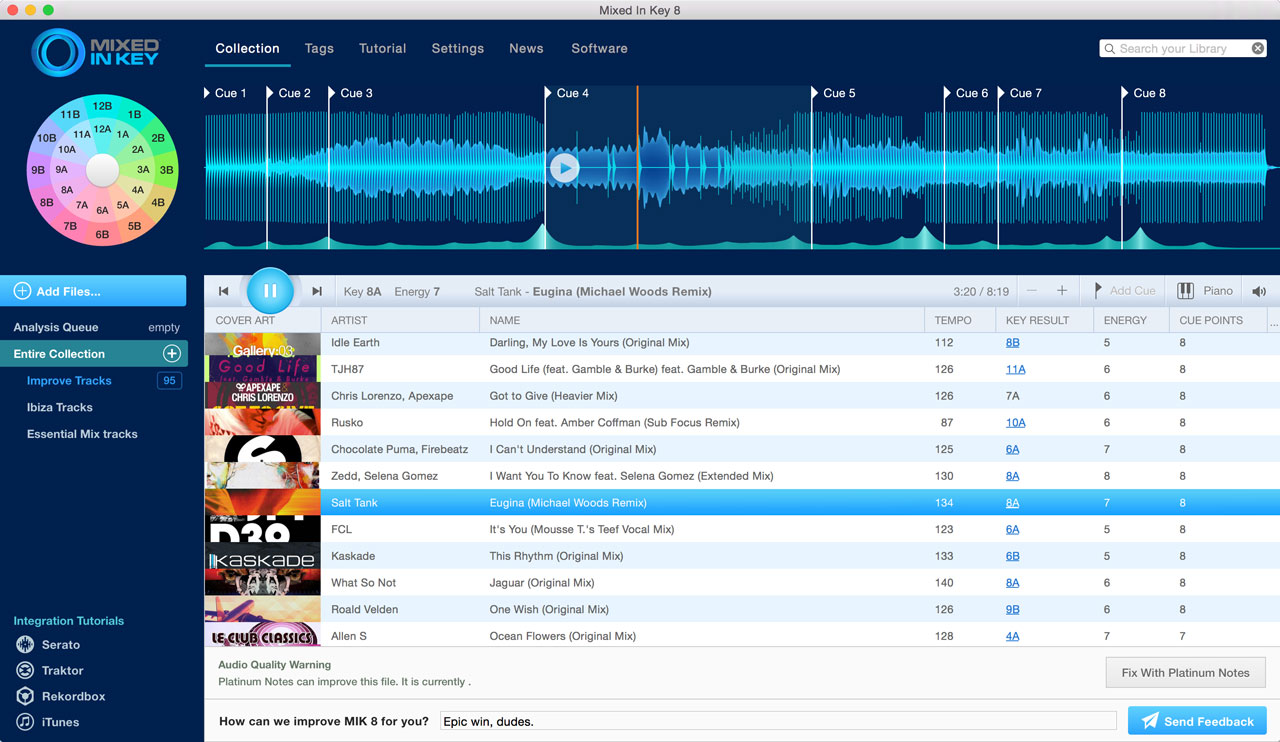This screenshot has height=742, width=1280.
Task: Sort by the Key Result column header
Action: pos(1044,320)
